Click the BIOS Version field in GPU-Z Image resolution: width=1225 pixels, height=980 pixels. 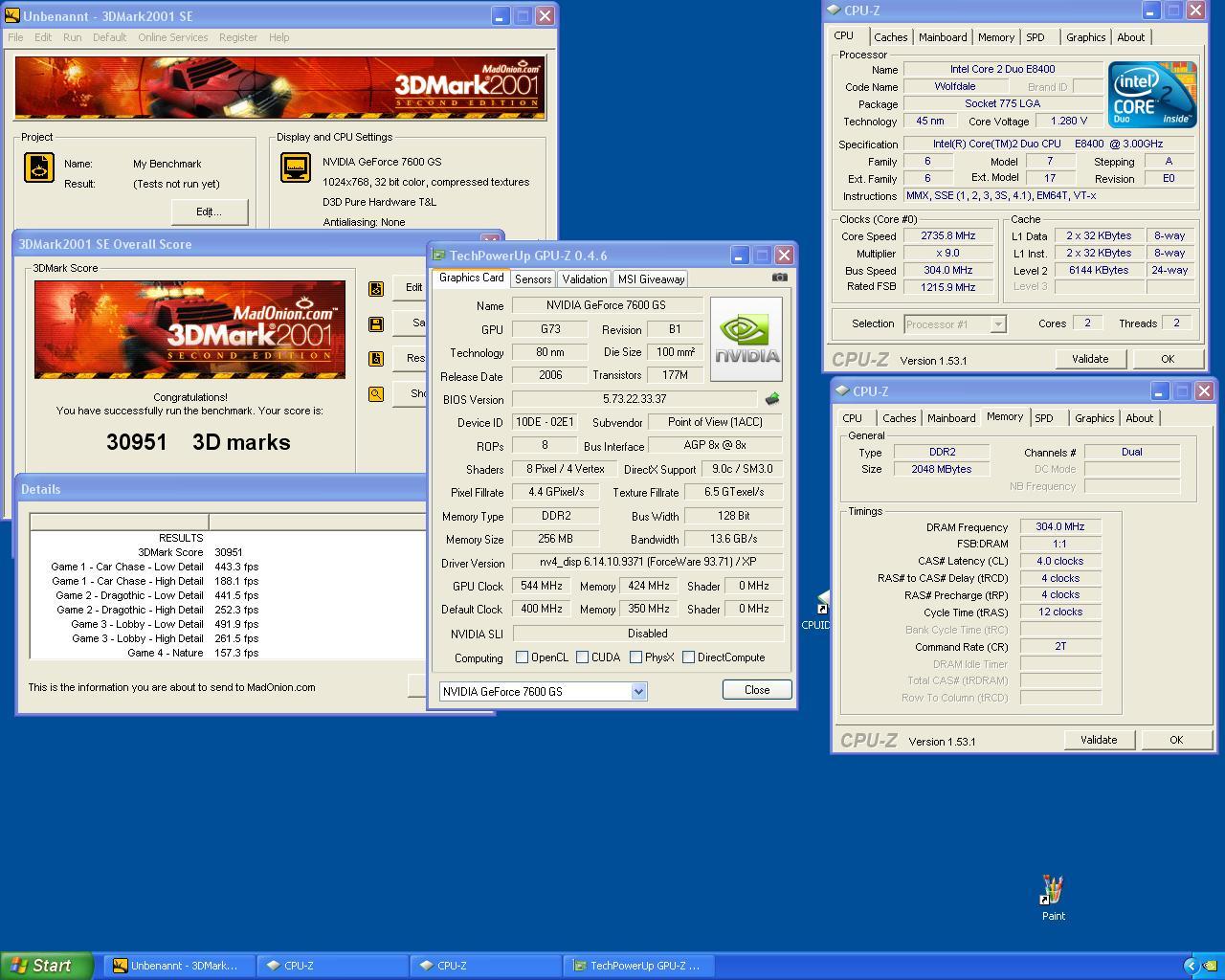click(635, 399)
